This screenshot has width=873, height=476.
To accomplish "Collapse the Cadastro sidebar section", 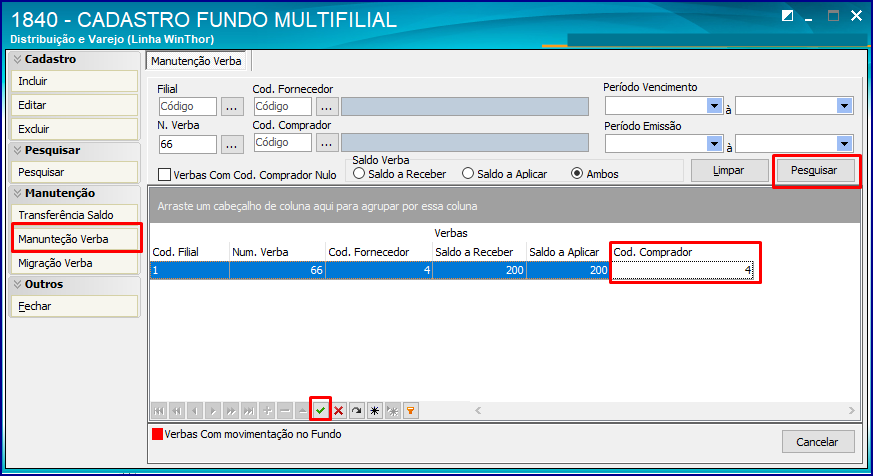I will 17,59.
